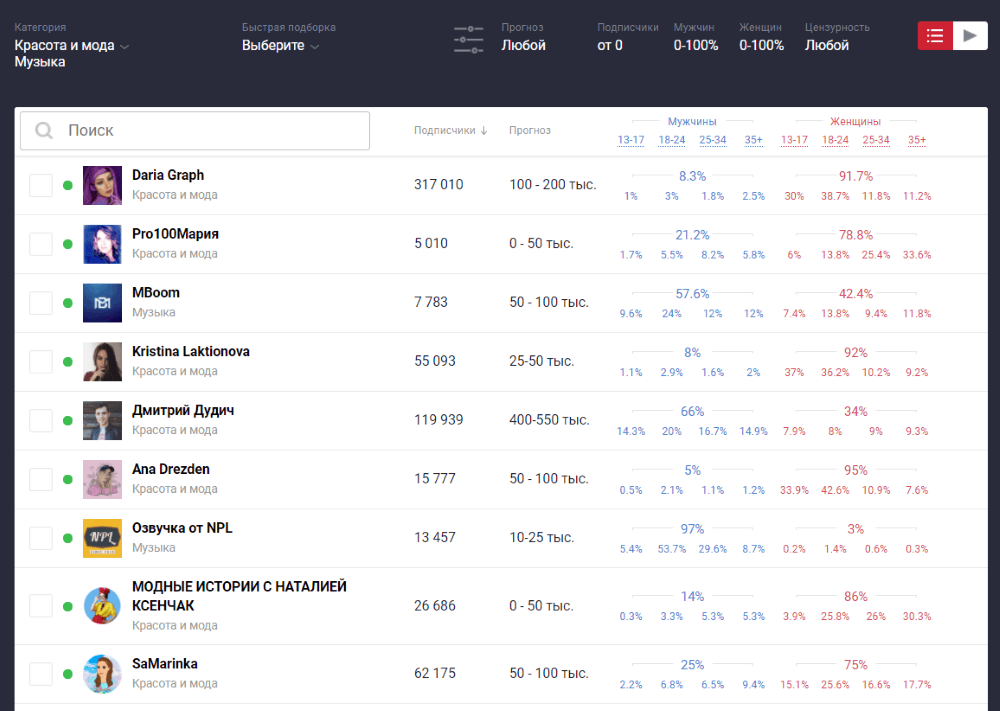Viewport: 1000px width, 711px height.
Task: Select men's 18-24 age column header
Action: coord(672,140)
